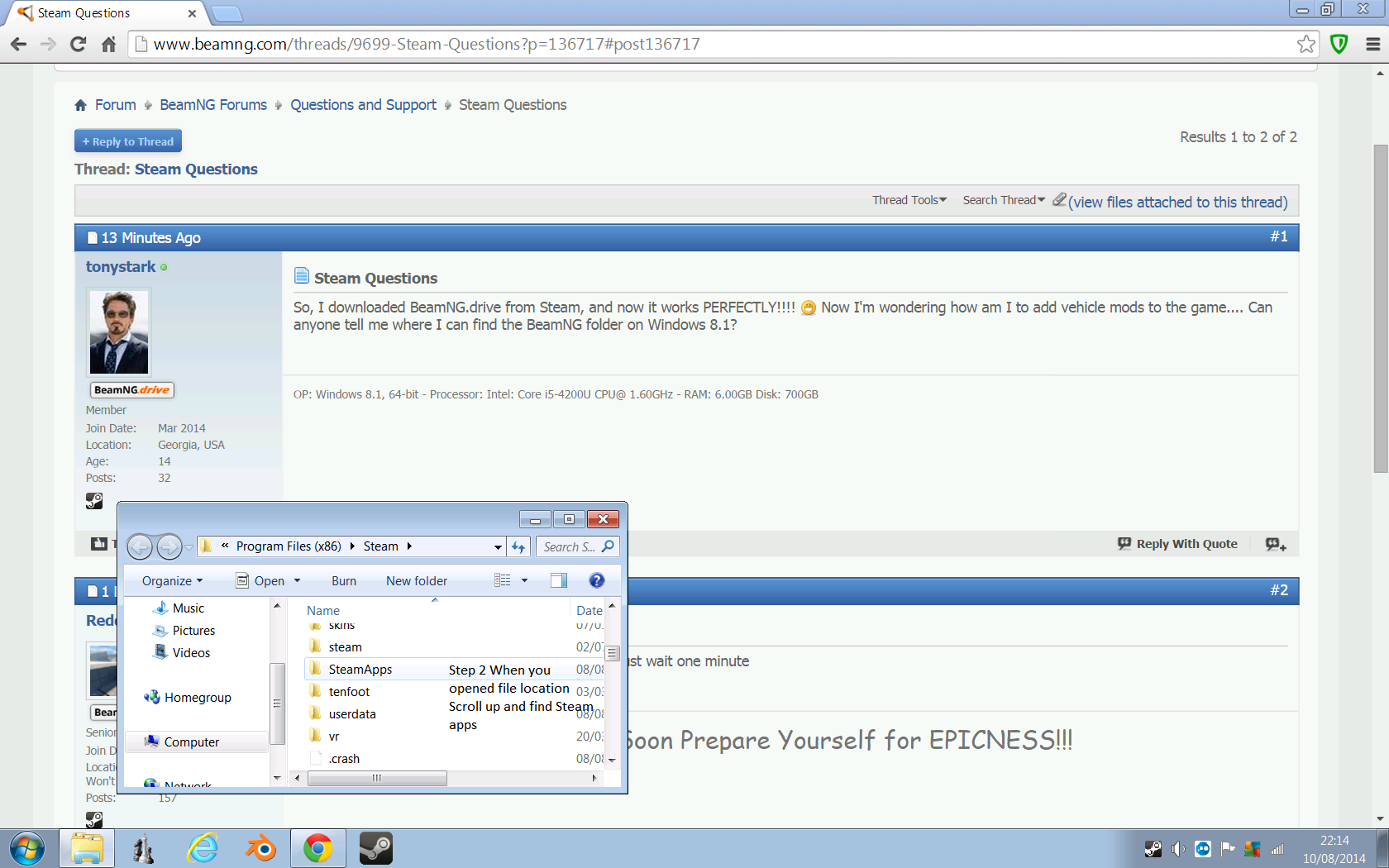Open Forum breadcrumb link
This screenshot has height=868, width=1389.
(x=116, y=105)
